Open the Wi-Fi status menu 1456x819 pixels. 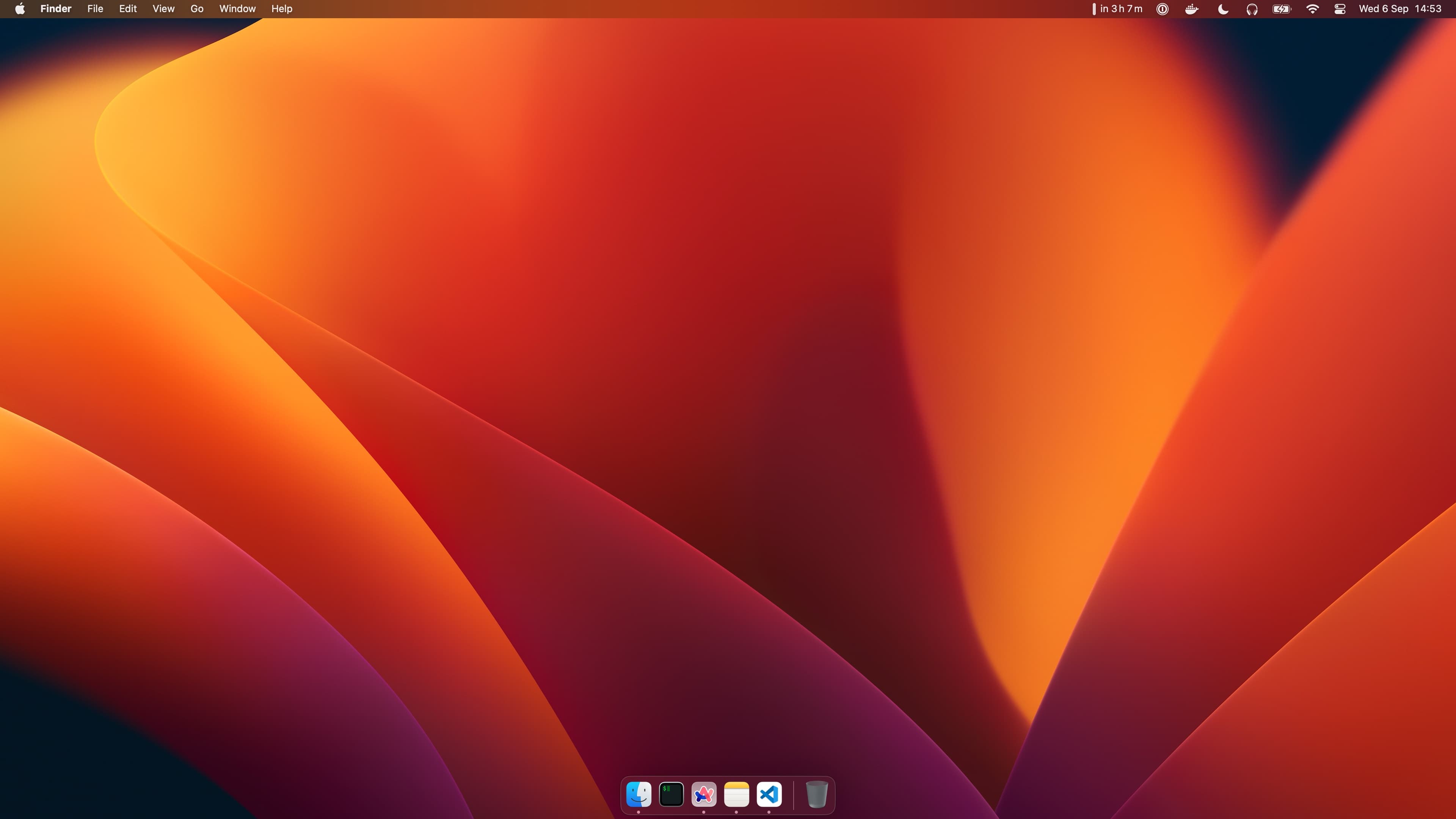(1312, 8)
